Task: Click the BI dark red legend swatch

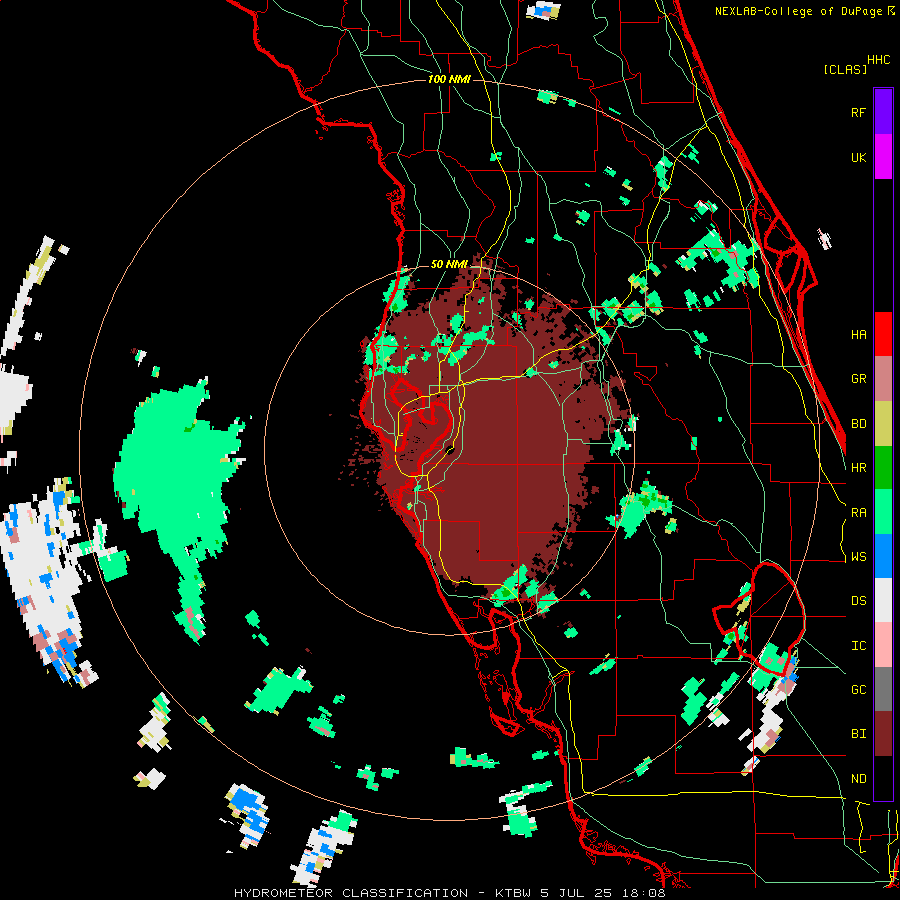Action: click(x=883, y=734)
